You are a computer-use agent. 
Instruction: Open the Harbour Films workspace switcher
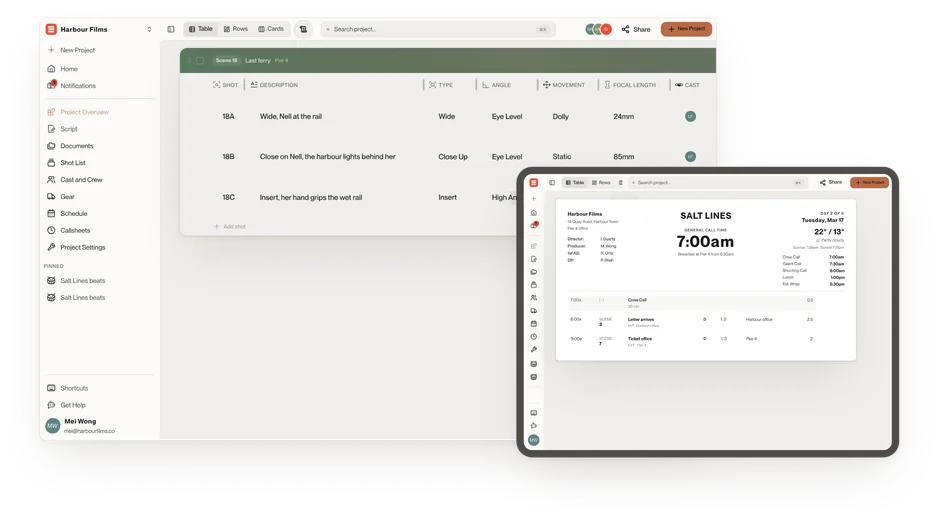(x=99, y=29)
